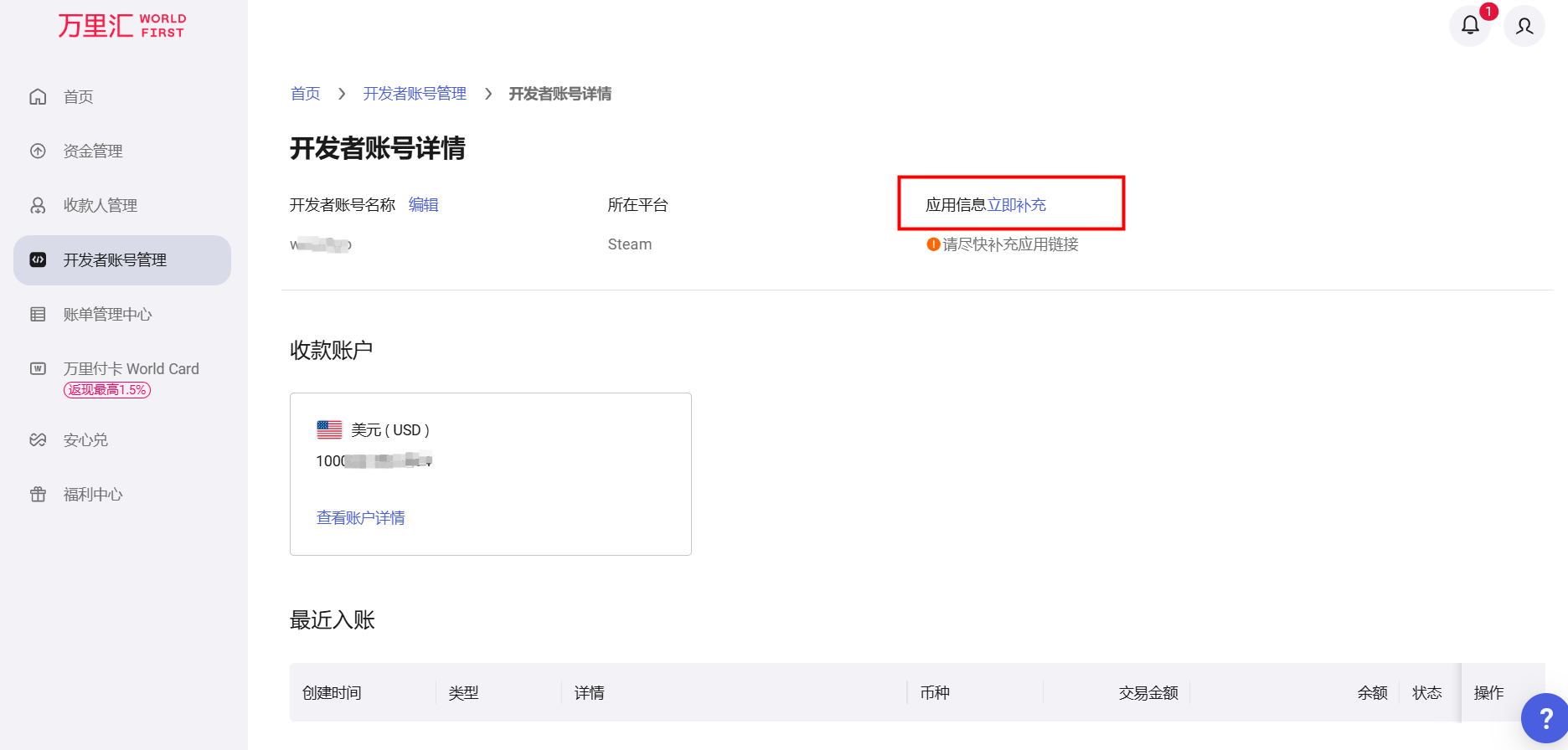Click the home icon in sidebar
The height and width of the screenshot is (750, 1568).
38,97
